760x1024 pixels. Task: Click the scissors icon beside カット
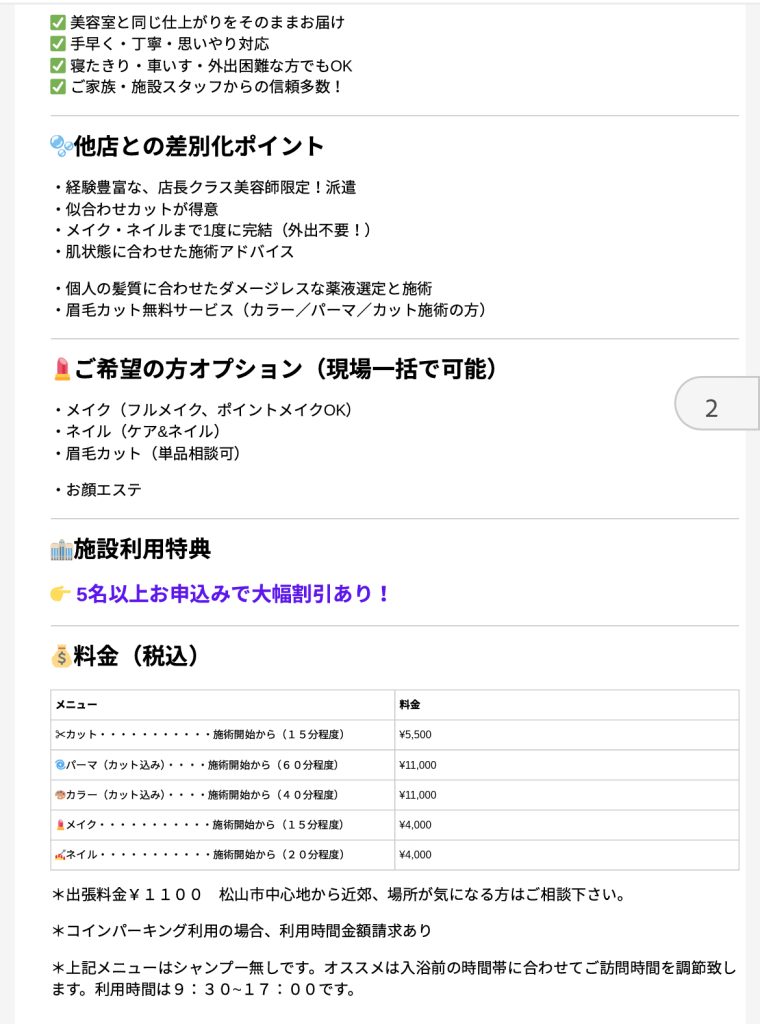point(59,735)
